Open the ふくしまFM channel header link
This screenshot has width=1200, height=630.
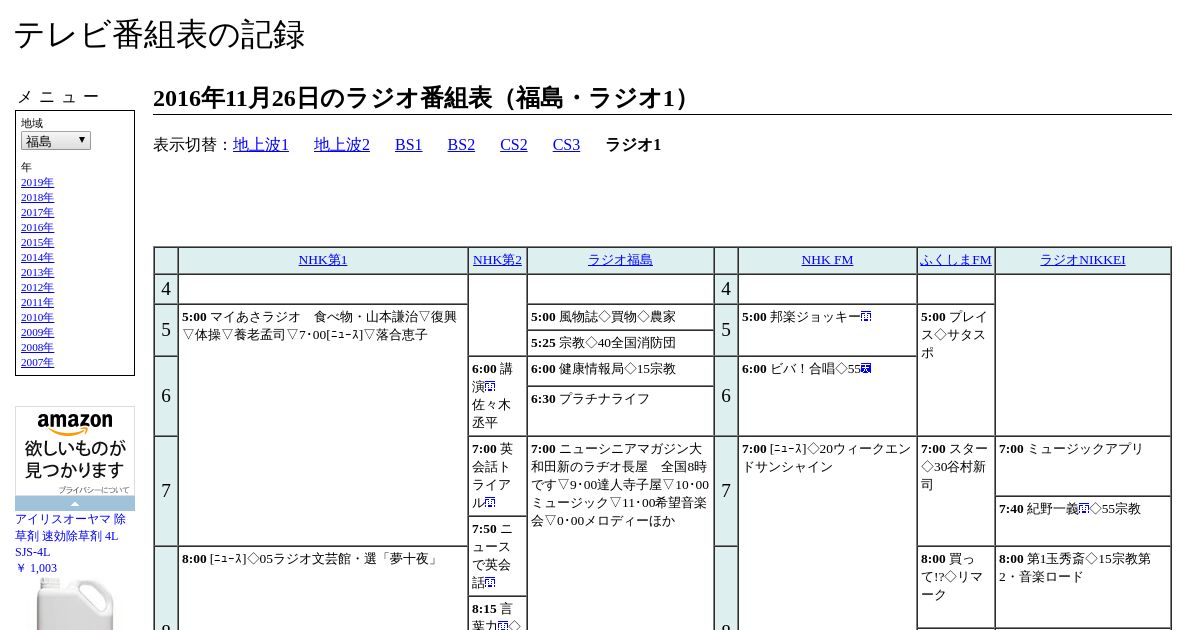pos(956,260)
